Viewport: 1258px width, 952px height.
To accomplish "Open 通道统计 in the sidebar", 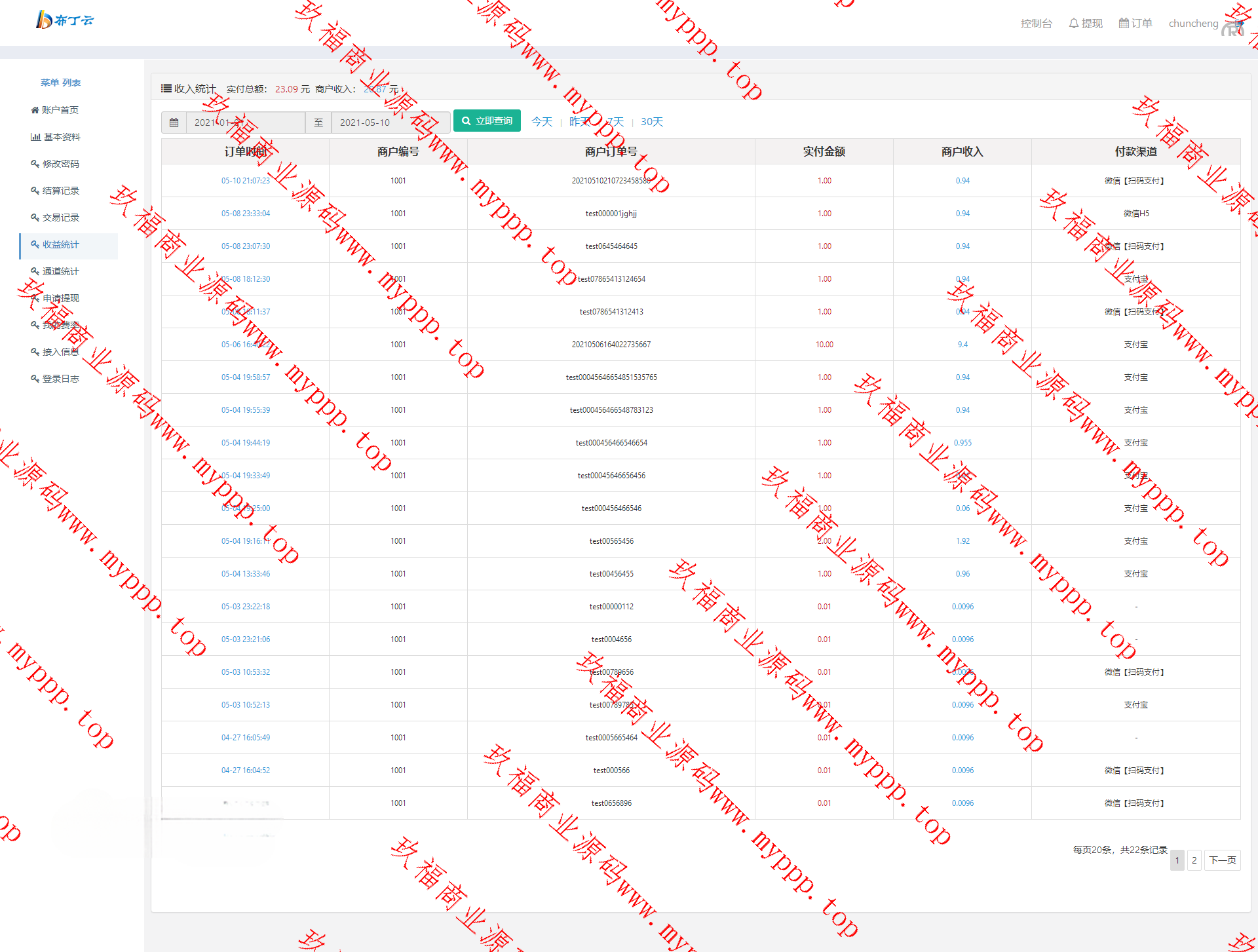I will tap(60, 271).
